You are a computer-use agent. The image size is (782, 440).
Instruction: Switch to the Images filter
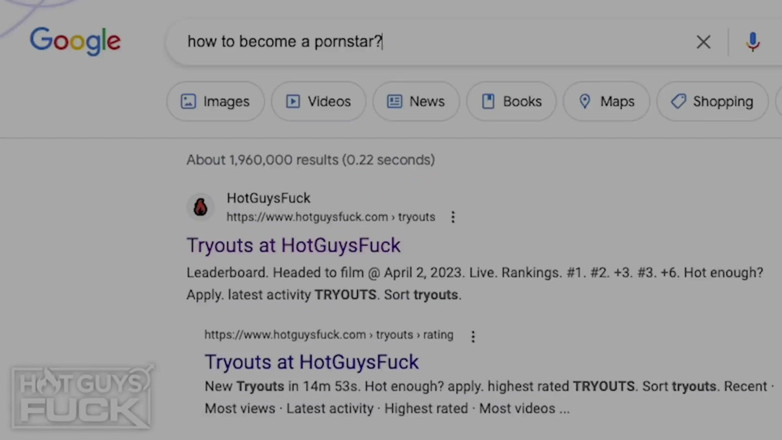coord(215,101)
